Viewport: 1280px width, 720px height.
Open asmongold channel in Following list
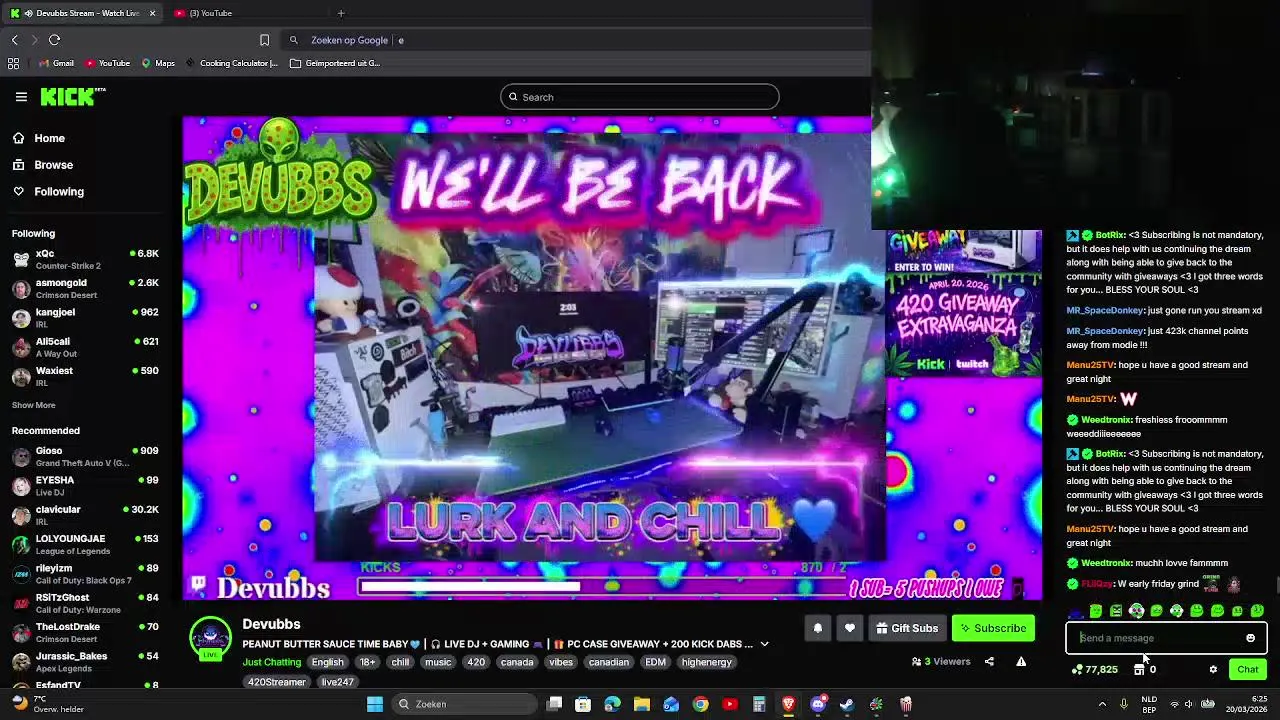(86, 289)
